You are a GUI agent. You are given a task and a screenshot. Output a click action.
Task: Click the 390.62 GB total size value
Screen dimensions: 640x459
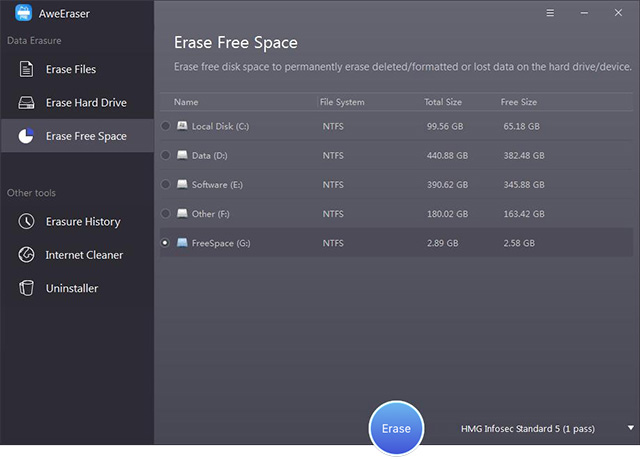[447, 185]
